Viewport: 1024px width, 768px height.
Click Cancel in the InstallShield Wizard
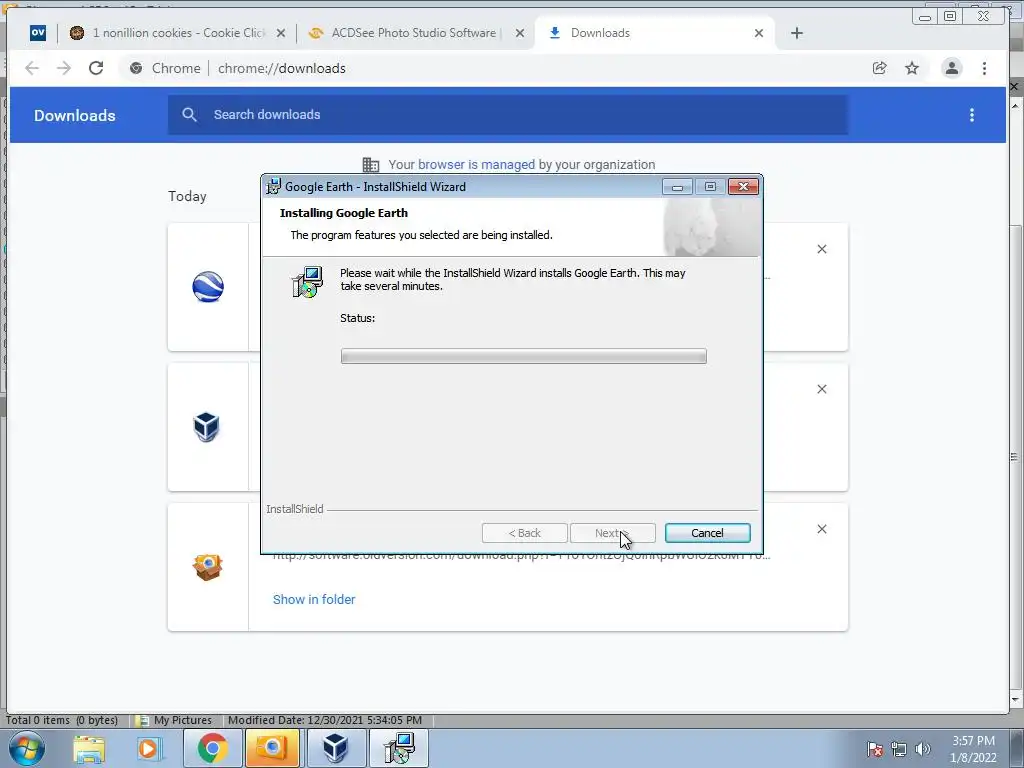point(707,533)
